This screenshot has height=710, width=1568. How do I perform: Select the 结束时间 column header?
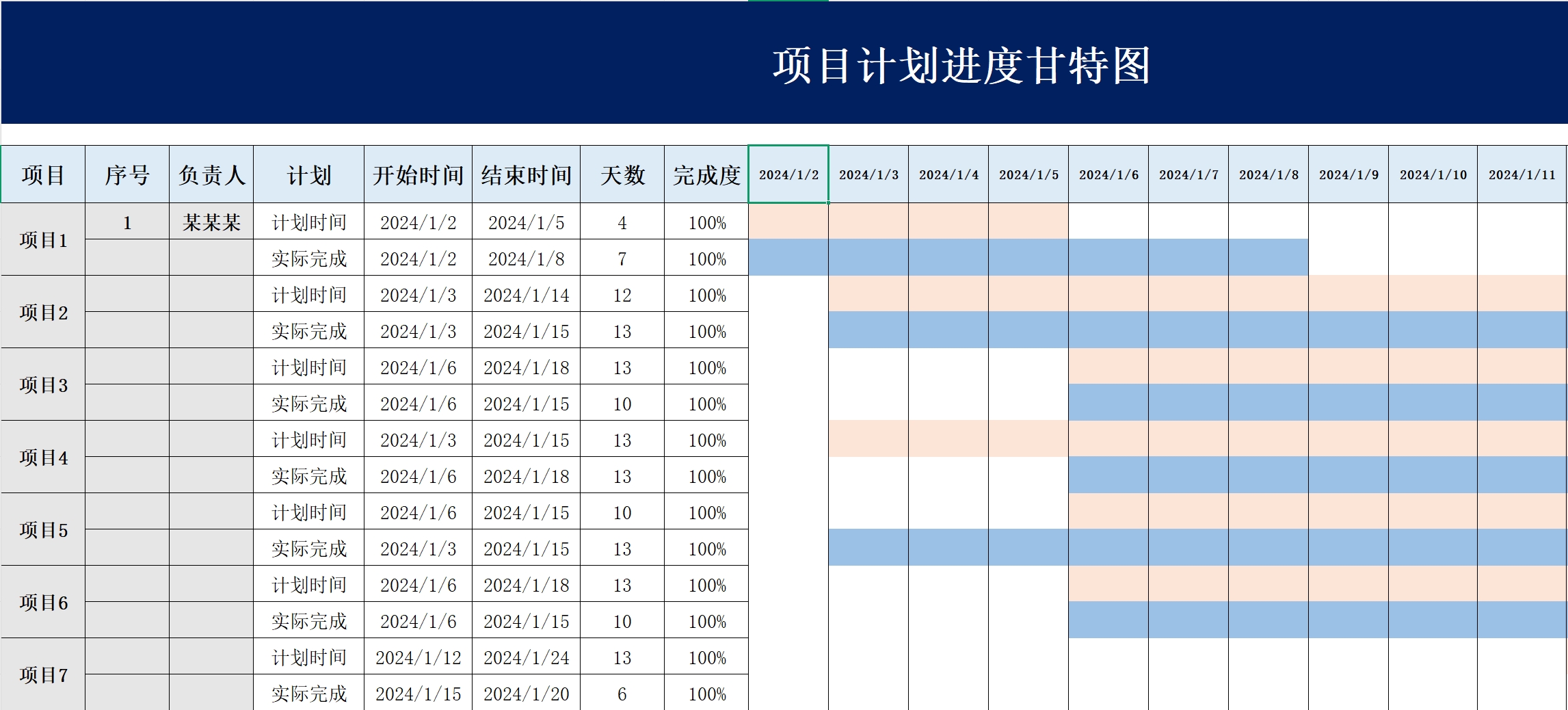tap(526, 174)
